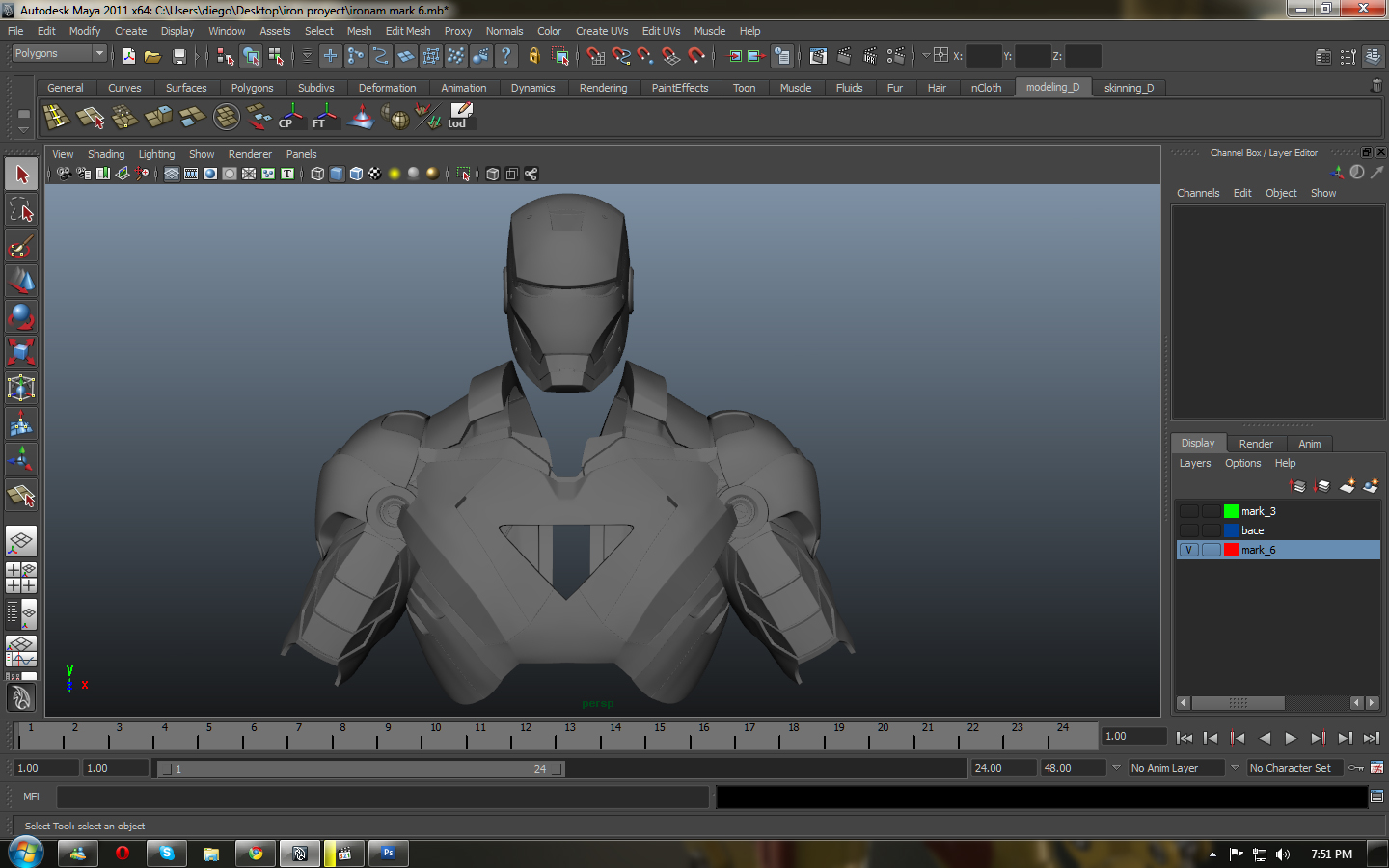The height and width of the screenshot is (868, 1389).
Task: Click the tod shelf script icon
Action: click(x=460, y=116)
